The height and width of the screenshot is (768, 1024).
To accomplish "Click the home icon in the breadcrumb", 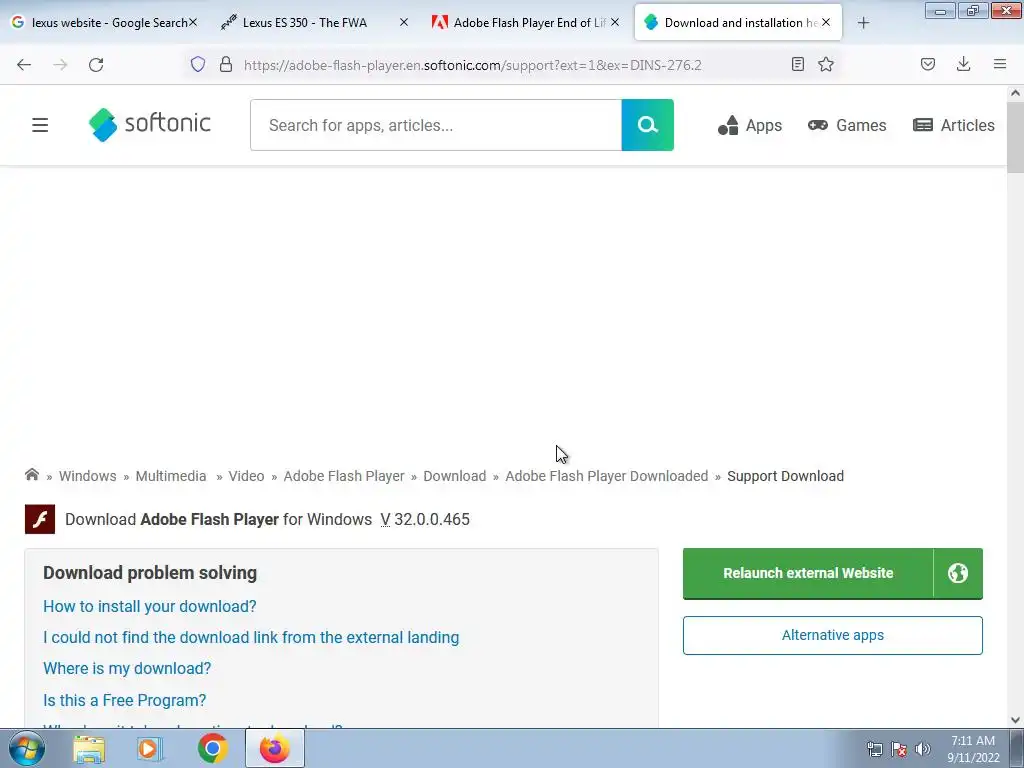I will [x=31, y=475].
